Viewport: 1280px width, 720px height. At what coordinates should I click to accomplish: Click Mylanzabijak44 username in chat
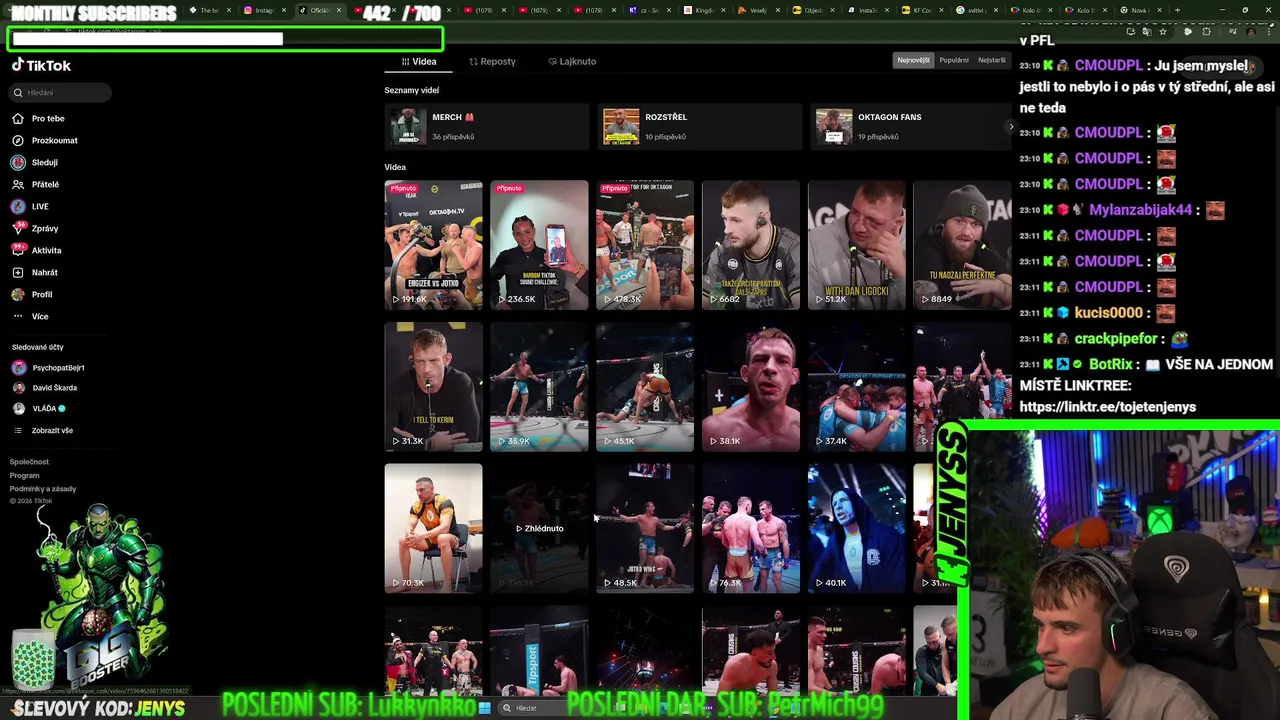point(1140,210)
